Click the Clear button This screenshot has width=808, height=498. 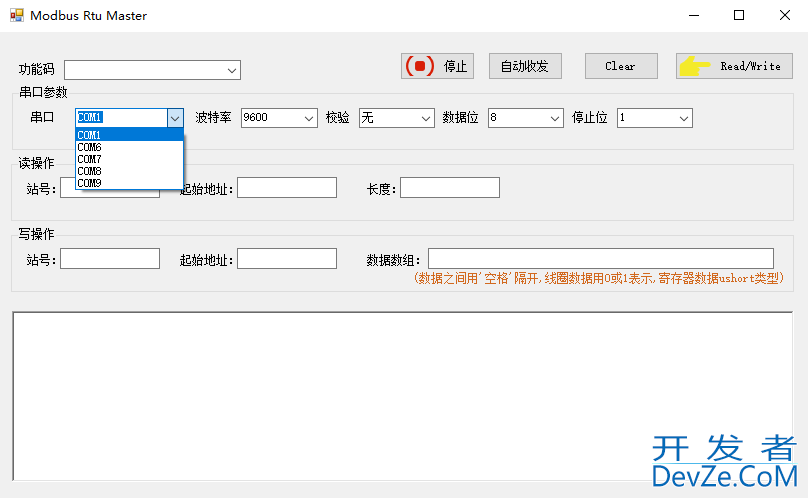621,66
